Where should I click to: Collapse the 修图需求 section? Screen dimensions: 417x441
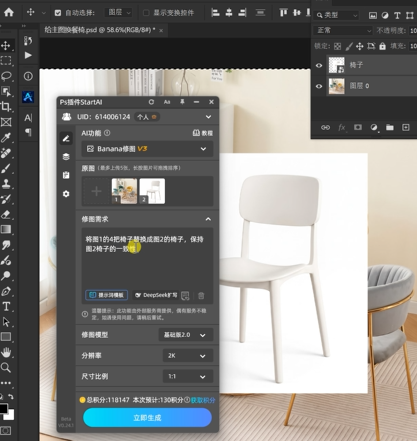point(208,219)
